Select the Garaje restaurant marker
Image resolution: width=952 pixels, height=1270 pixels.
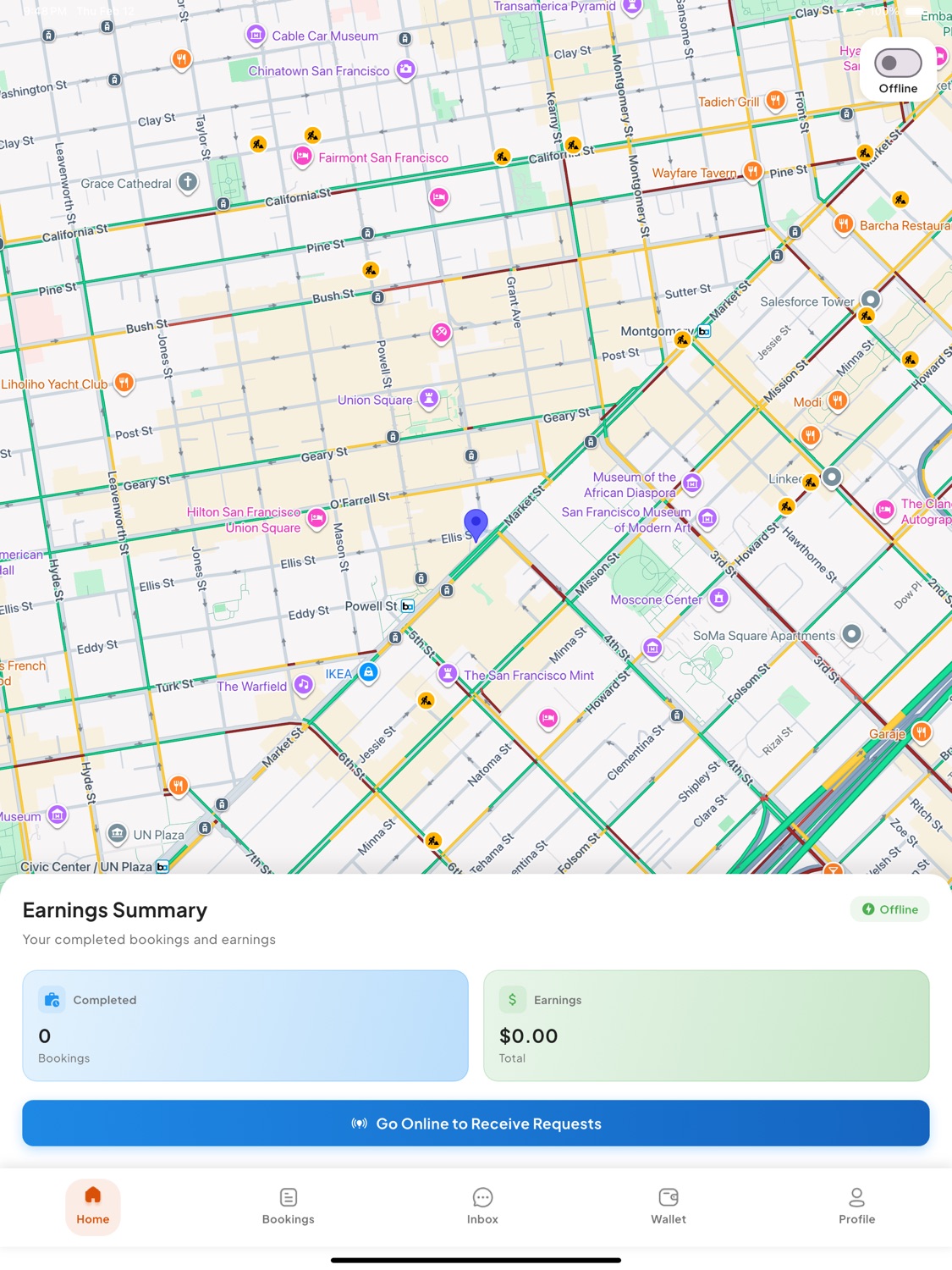(922, 732)
